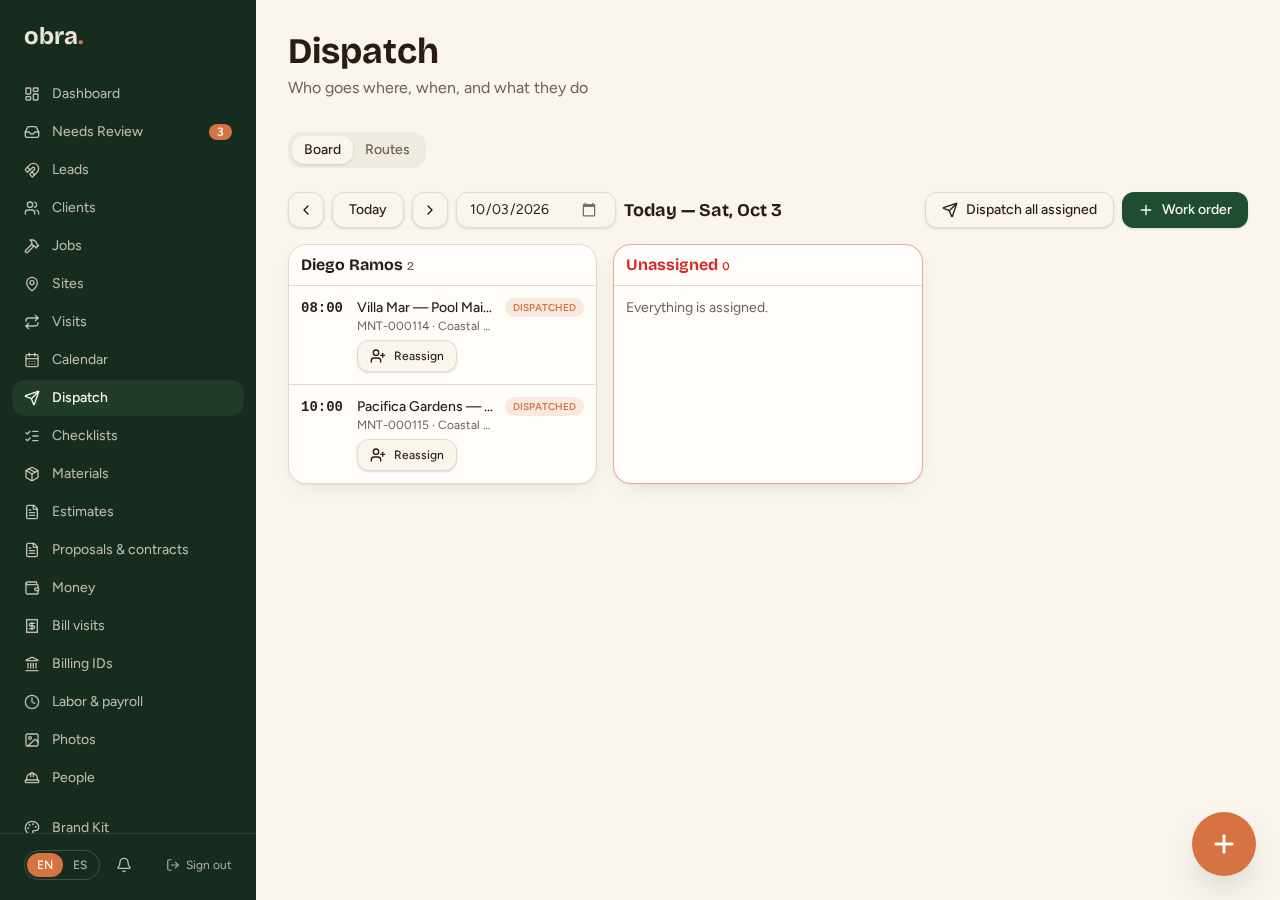Open the calendar picker icon in date field
The width and height of the screenshot is (1280, 900).
point(589,210)
